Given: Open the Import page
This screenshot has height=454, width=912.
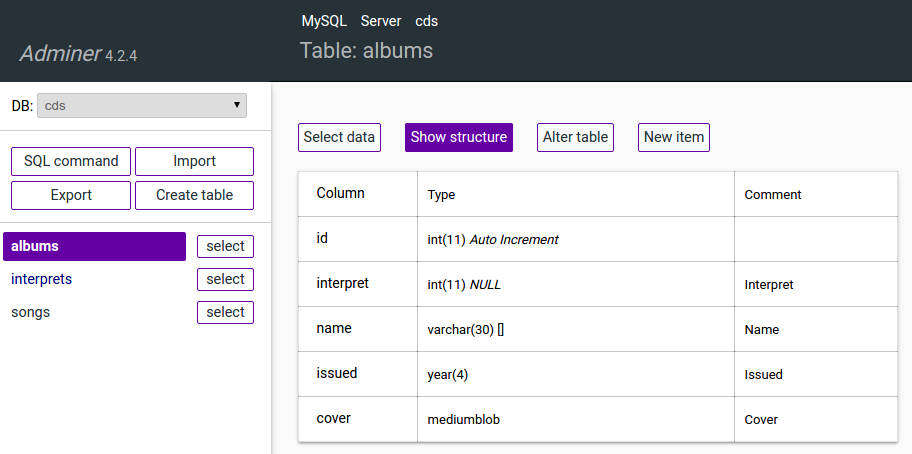Looking at the screenshot, I should click(194, 161).
